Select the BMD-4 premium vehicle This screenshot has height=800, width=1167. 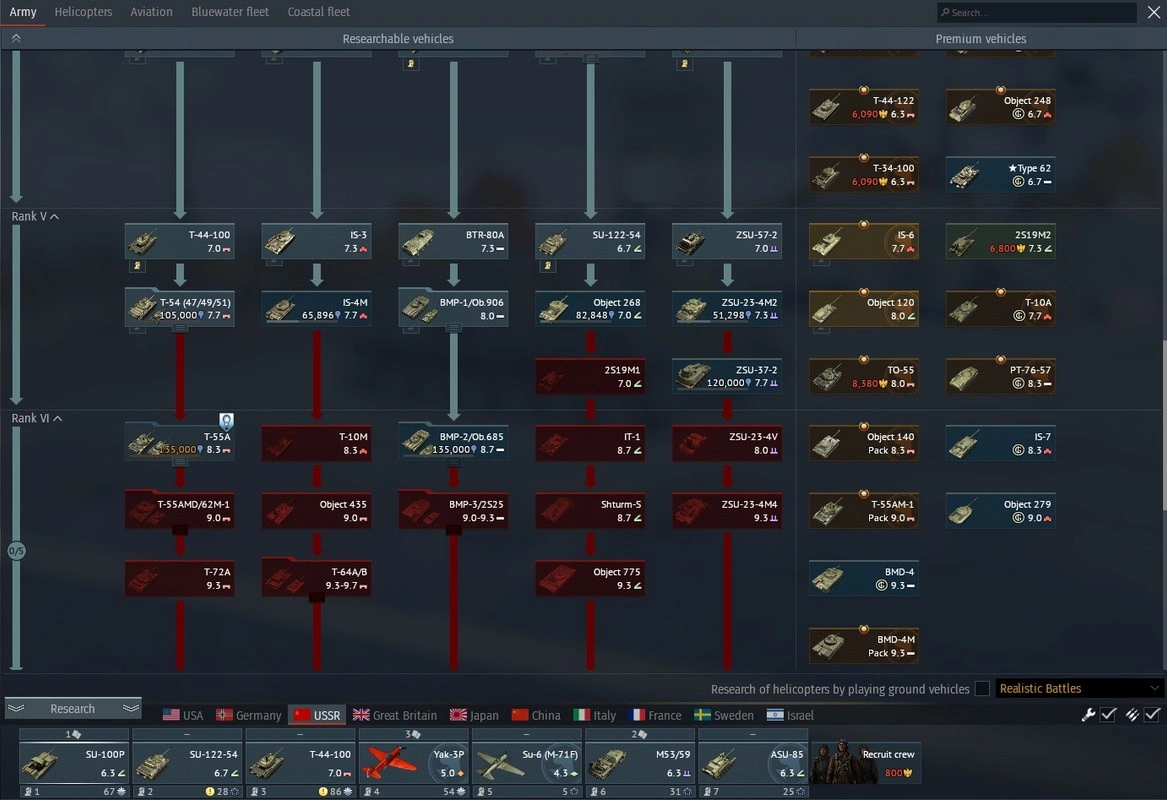864,579
